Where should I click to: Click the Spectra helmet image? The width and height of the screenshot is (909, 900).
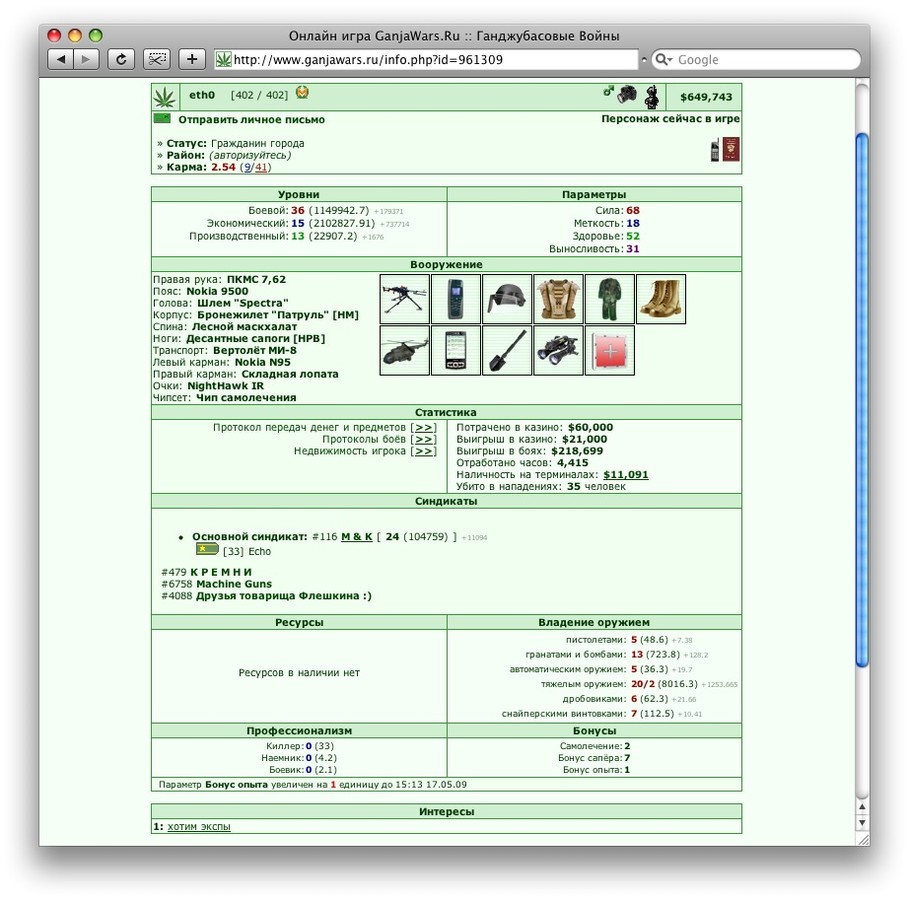click(x=507, y=299)
